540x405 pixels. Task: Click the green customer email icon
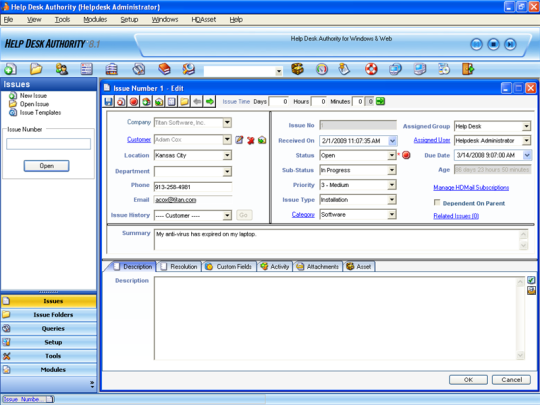262,140
